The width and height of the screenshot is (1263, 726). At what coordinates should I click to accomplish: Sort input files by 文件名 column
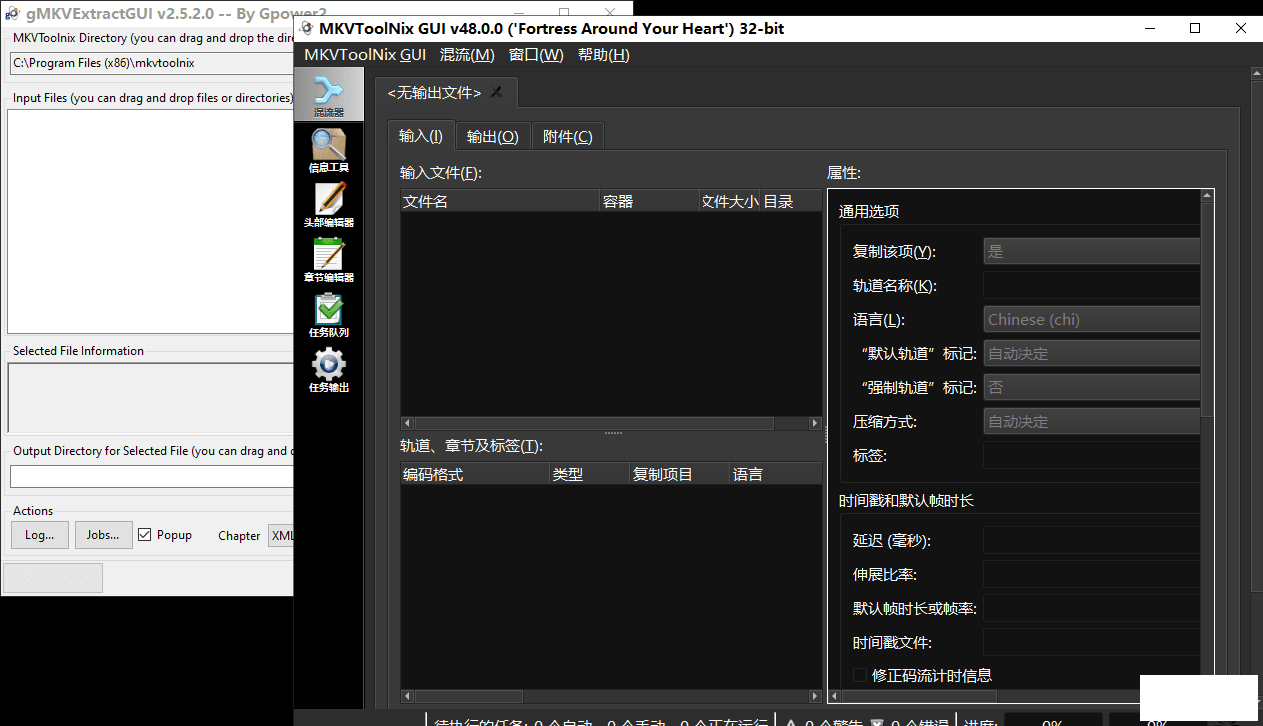500,201
